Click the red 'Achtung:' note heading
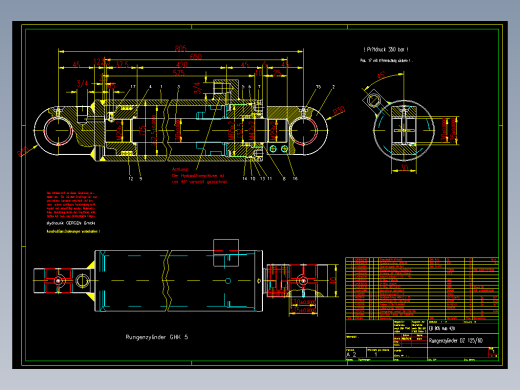 (x=180, y=169)
